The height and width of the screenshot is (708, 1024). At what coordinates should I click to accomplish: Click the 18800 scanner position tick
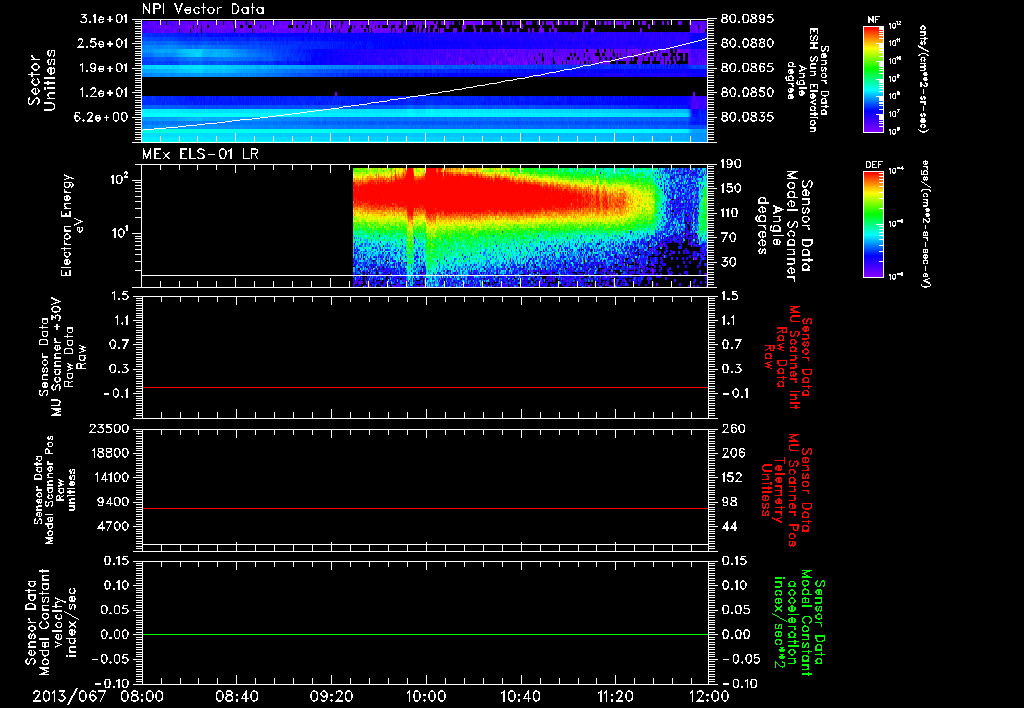tap(109, 453)
